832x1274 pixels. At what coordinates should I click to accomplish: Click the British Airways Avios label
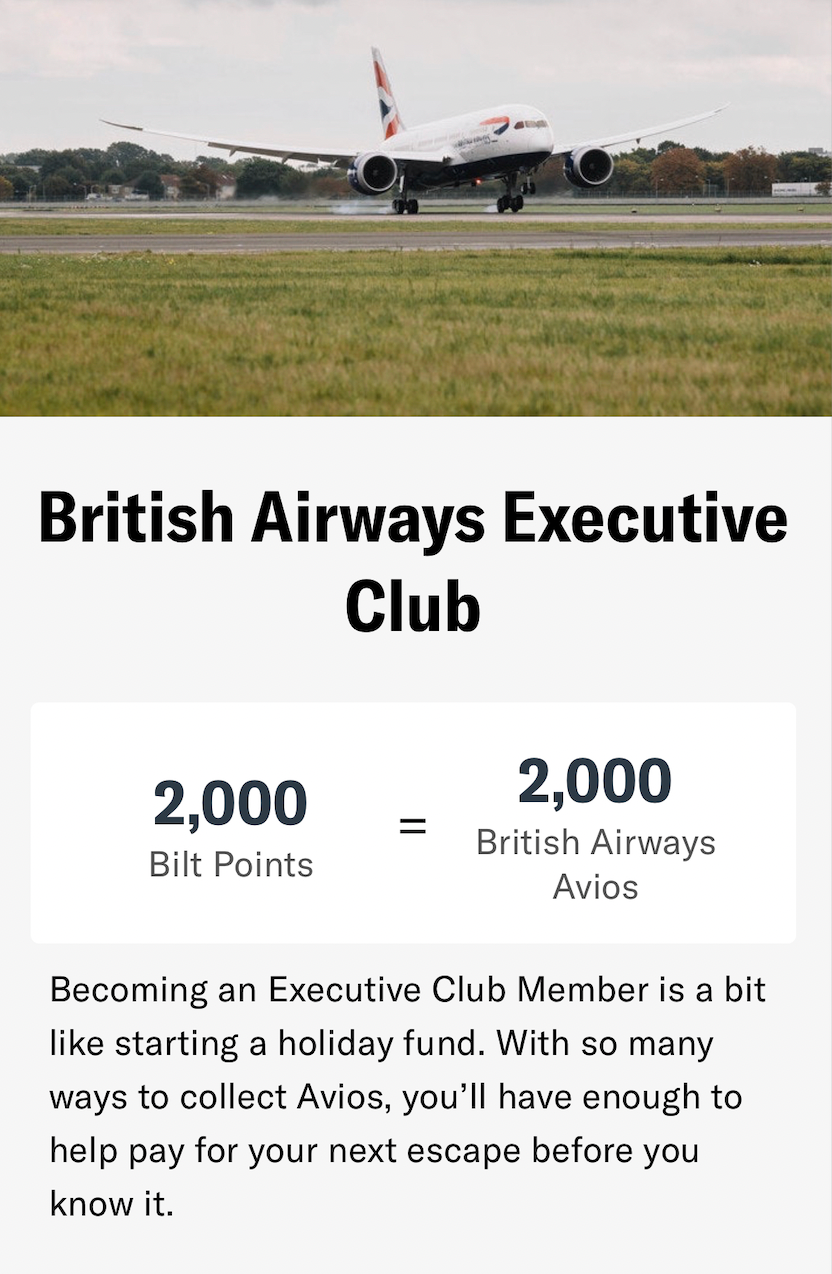pyautogui.click(x=596, y=864)
